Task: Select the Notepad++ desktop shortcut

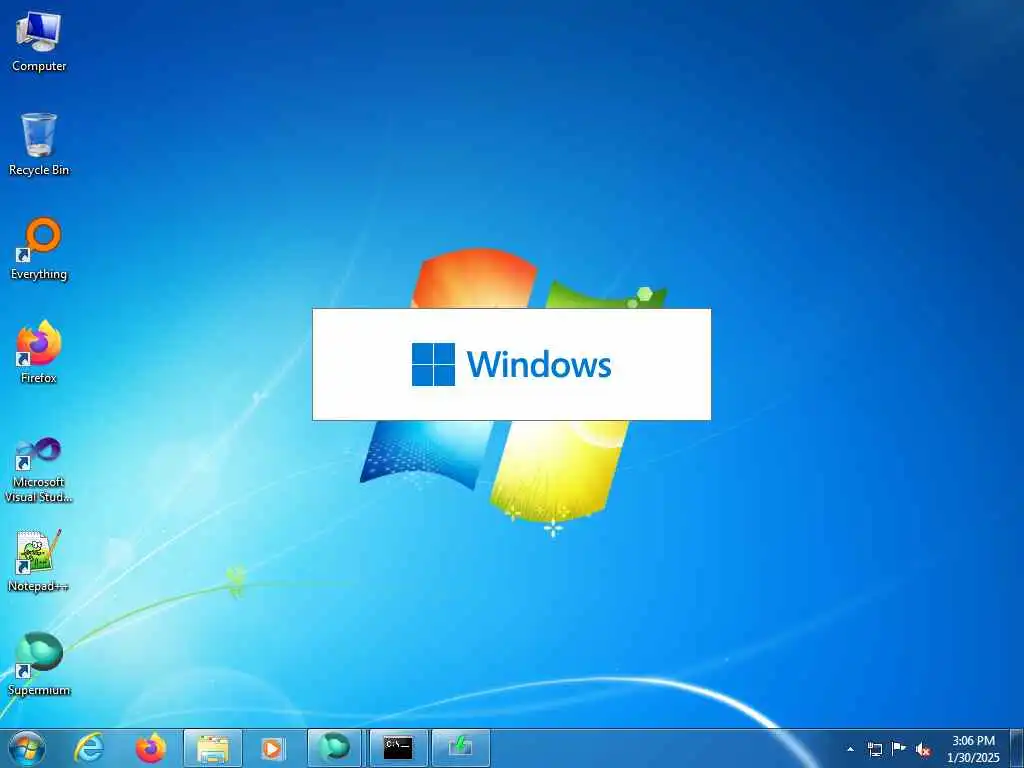Action: tap(39, 561)
